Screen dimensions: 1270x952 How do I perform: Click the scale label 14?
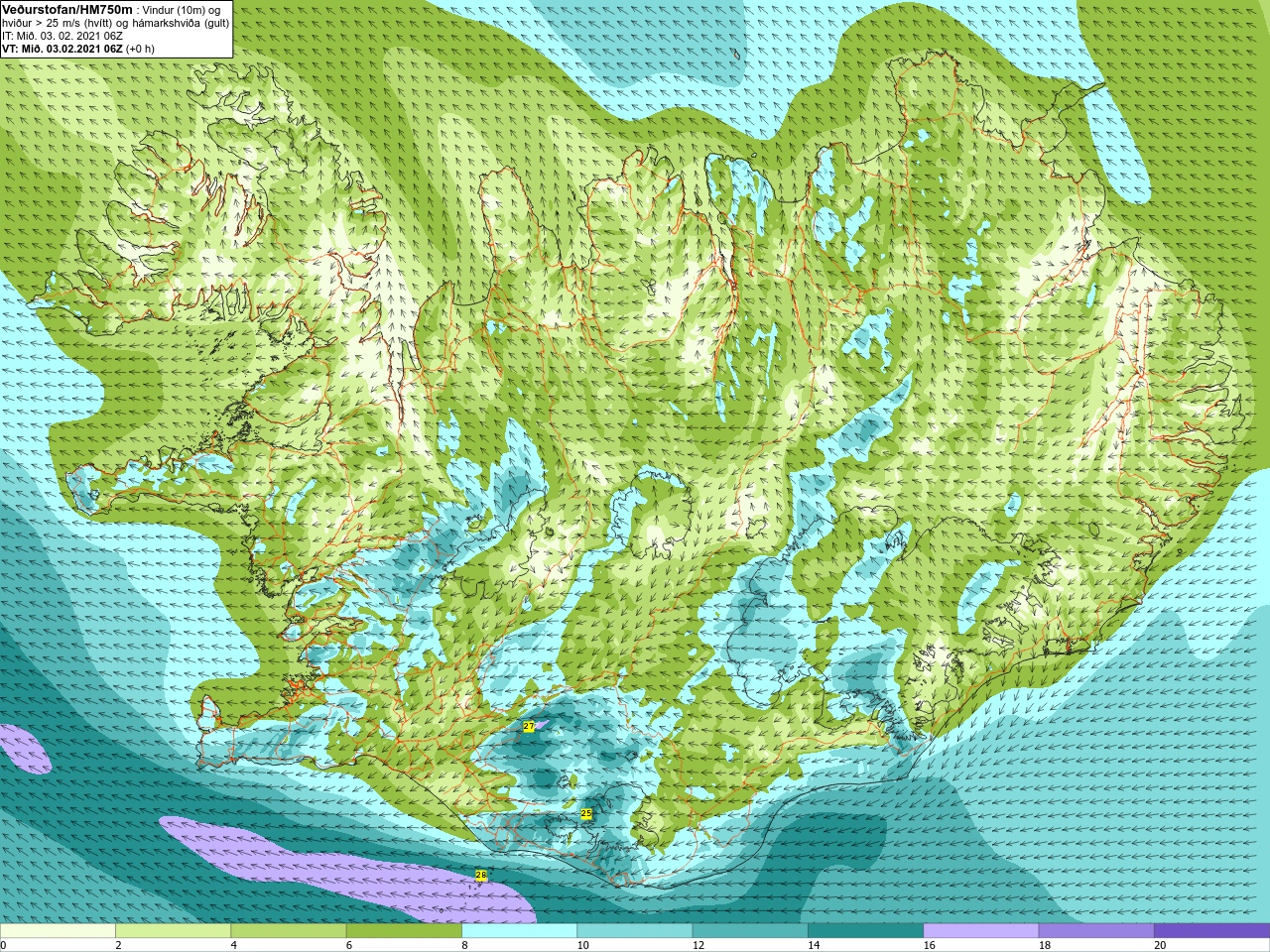pos(814,945)
